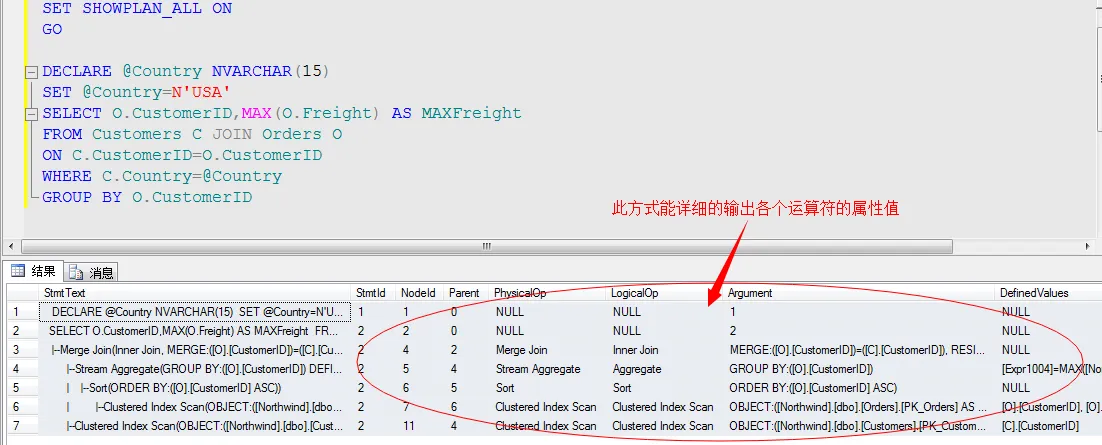This screenshot has height=445, width=1102.
Task: Collapse the DECLARE code block outline
Action: 32,72
